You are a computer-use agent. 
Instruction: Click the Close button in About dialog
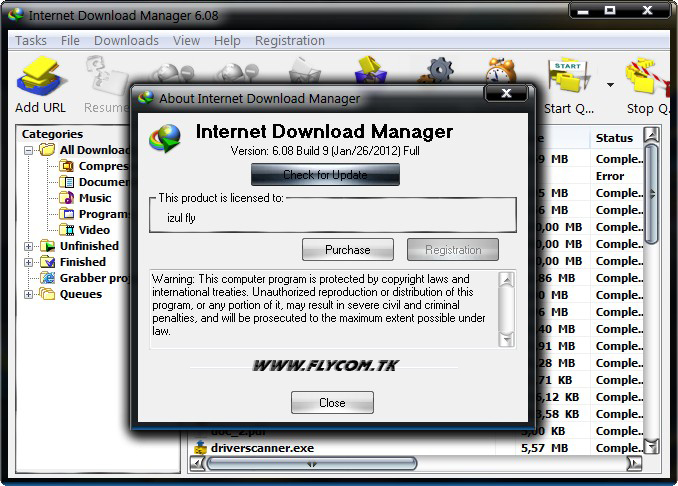[332, 403]
